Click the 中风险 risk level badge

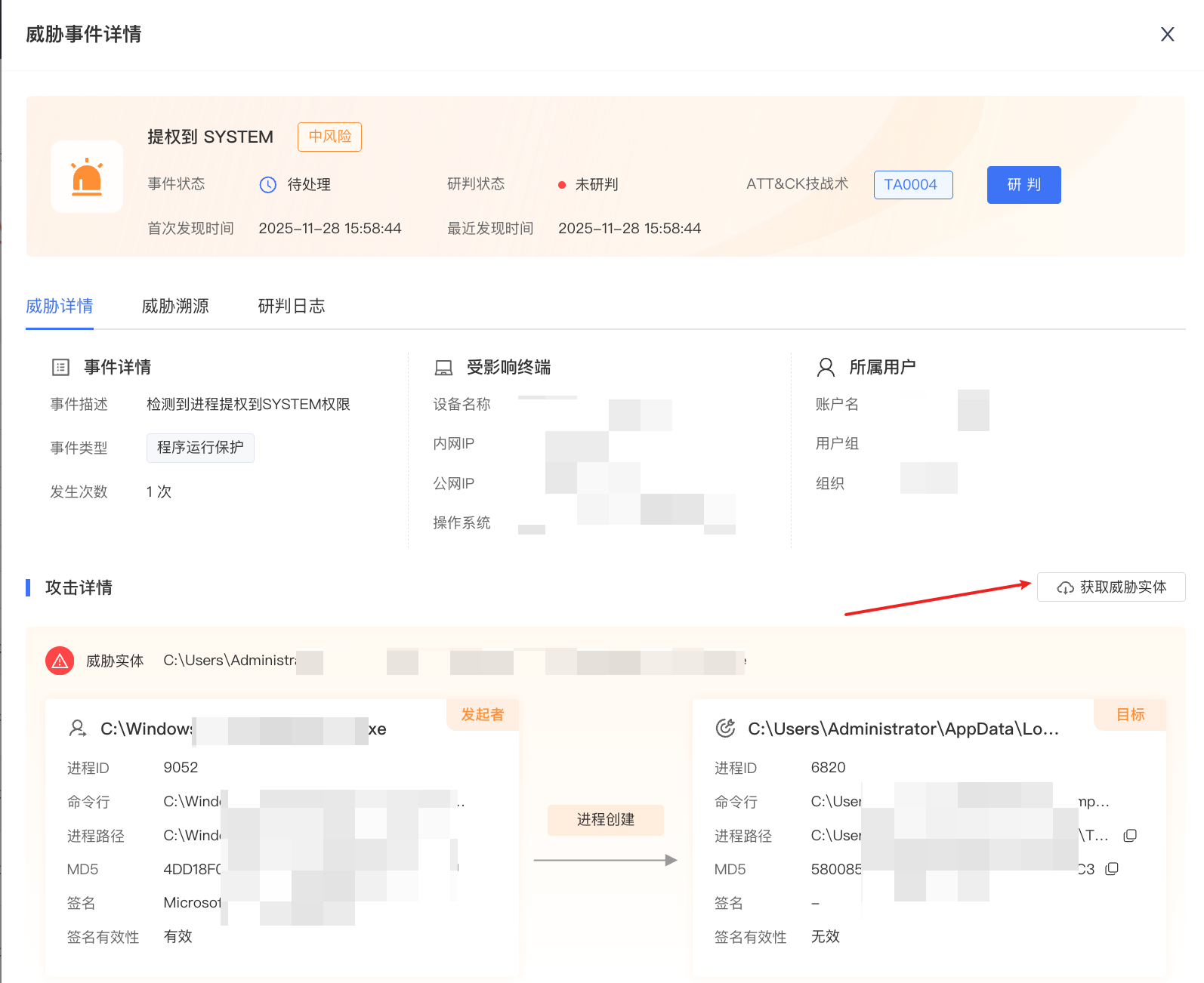coord(329,137)
